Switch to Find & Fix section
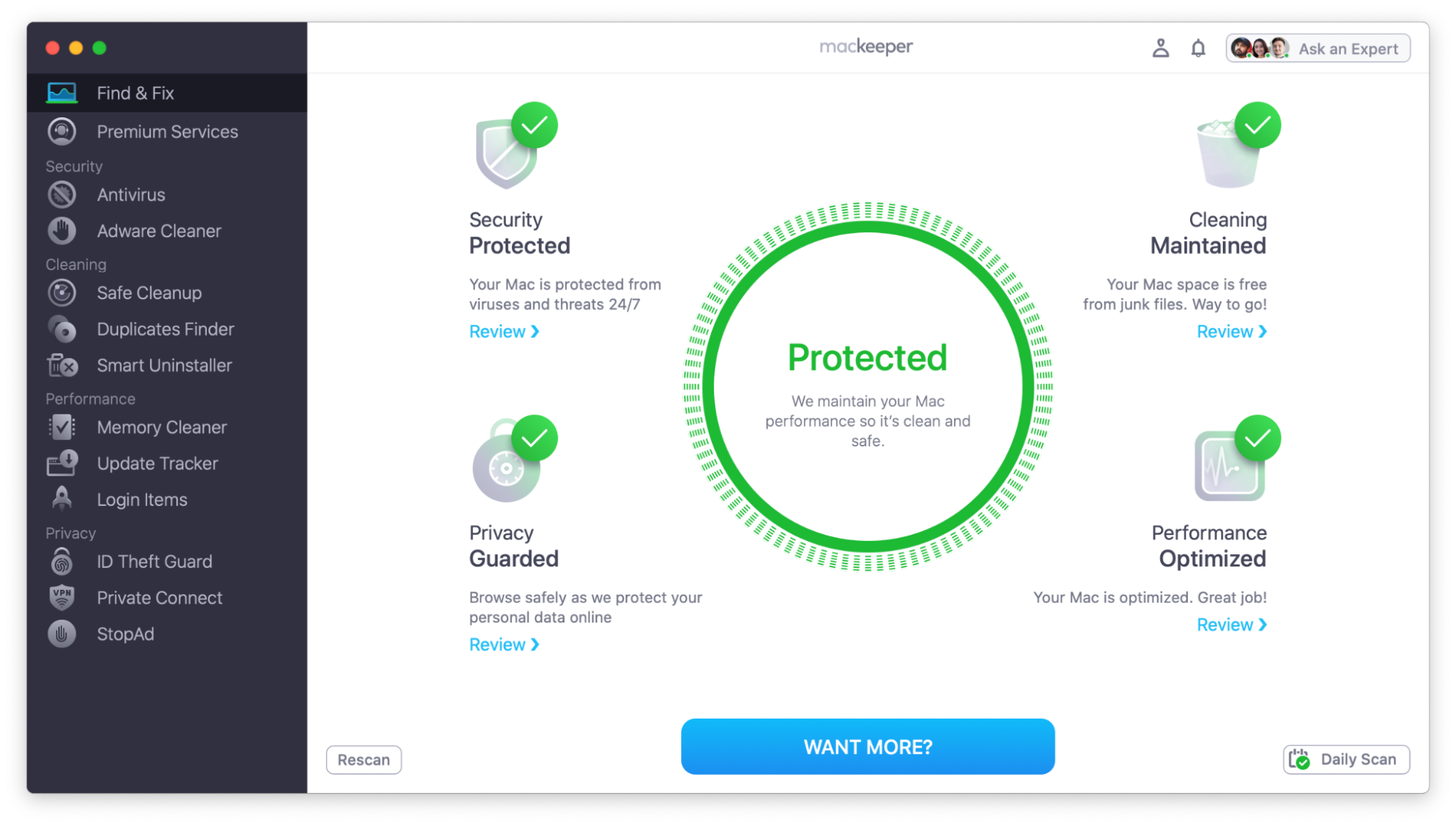1456x825 pixels. pyautogui.click(x=167, y=92)
